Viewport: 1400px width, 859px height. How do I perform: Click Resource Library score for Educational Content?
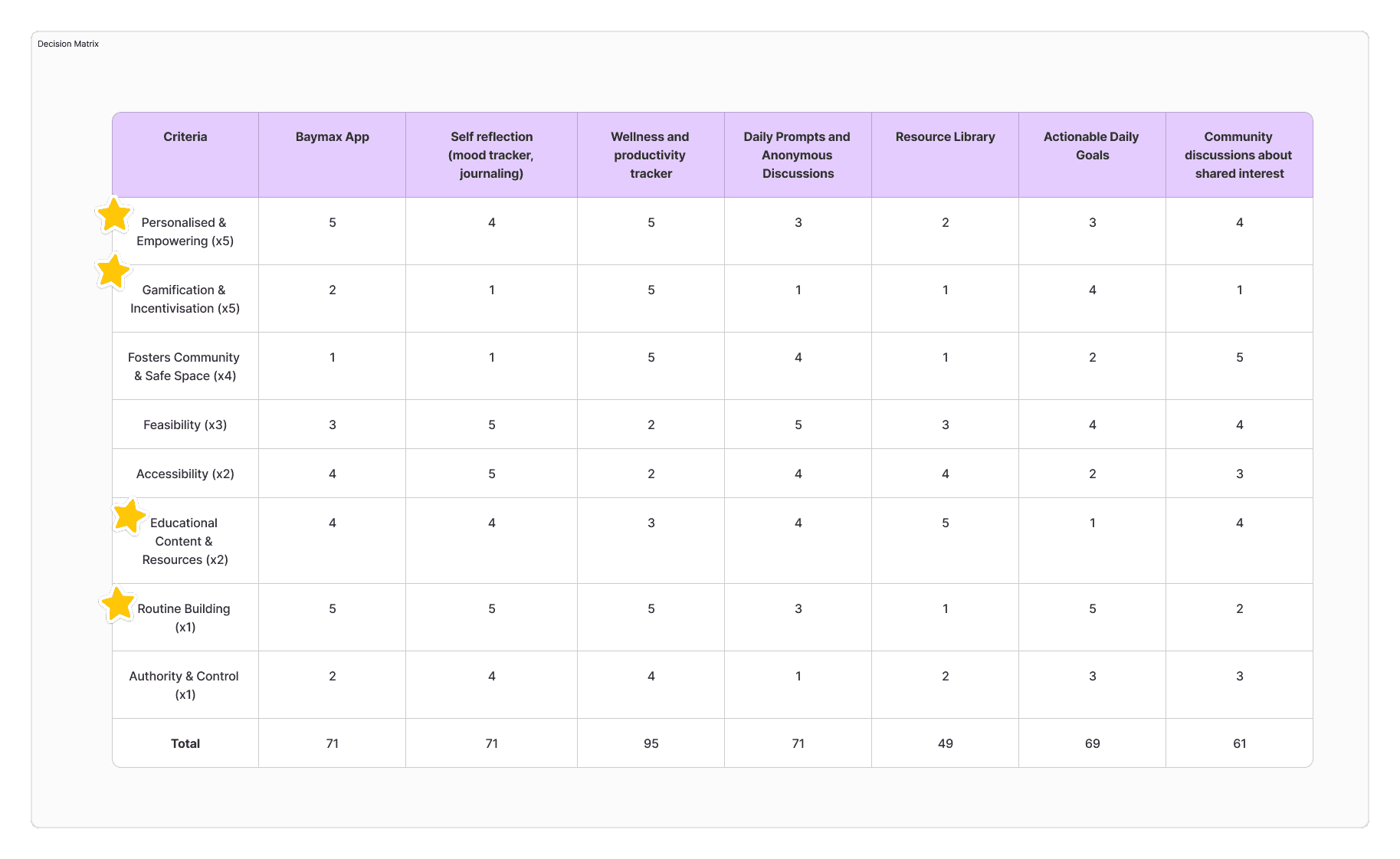pyautogui.click(x=946, y=541)
